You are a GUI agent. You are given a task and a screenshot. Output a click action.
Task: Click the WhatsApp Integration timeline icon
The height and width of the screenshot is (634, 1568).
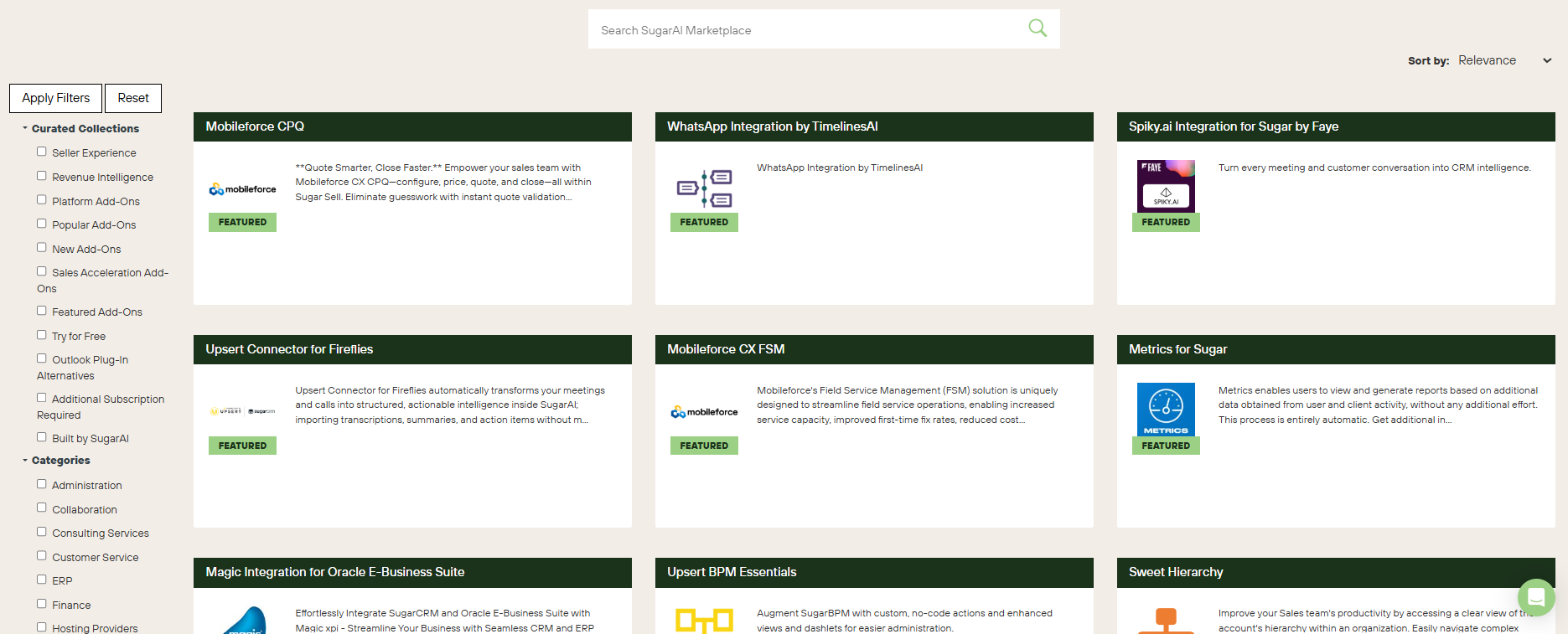coord(704,188)
